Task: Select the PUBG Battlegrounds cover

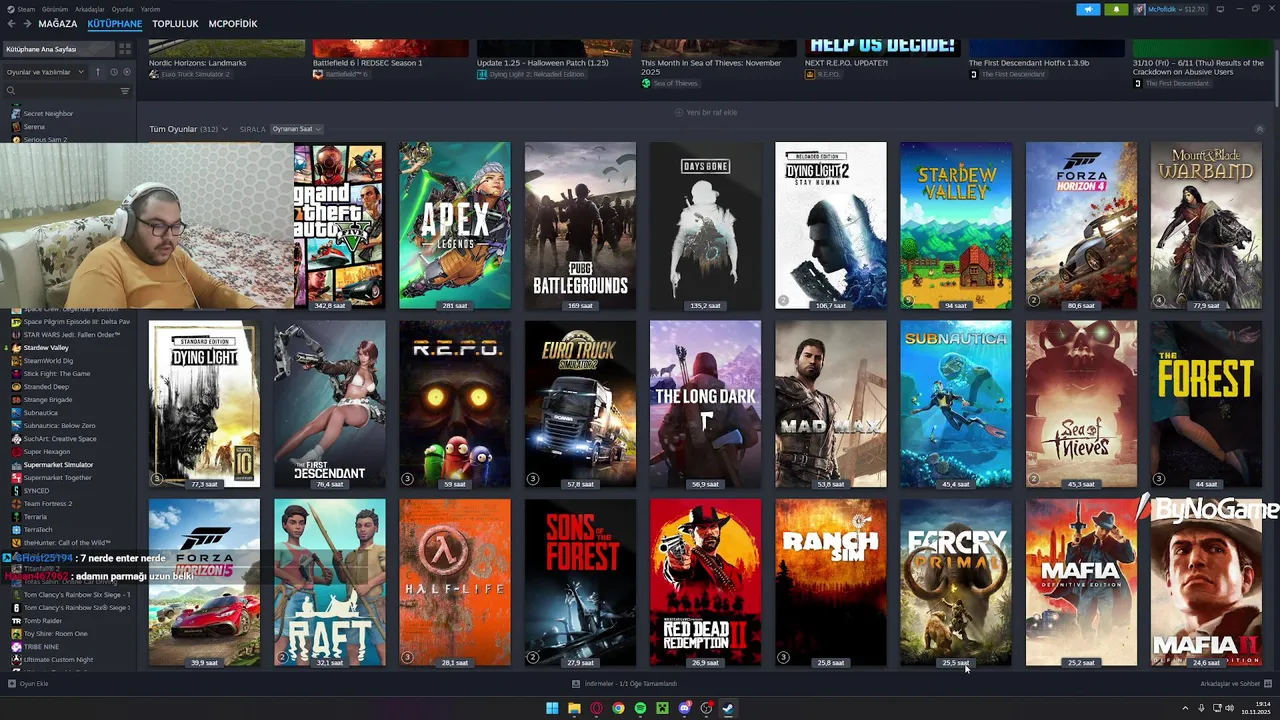Action: click(x=580, y=225)
